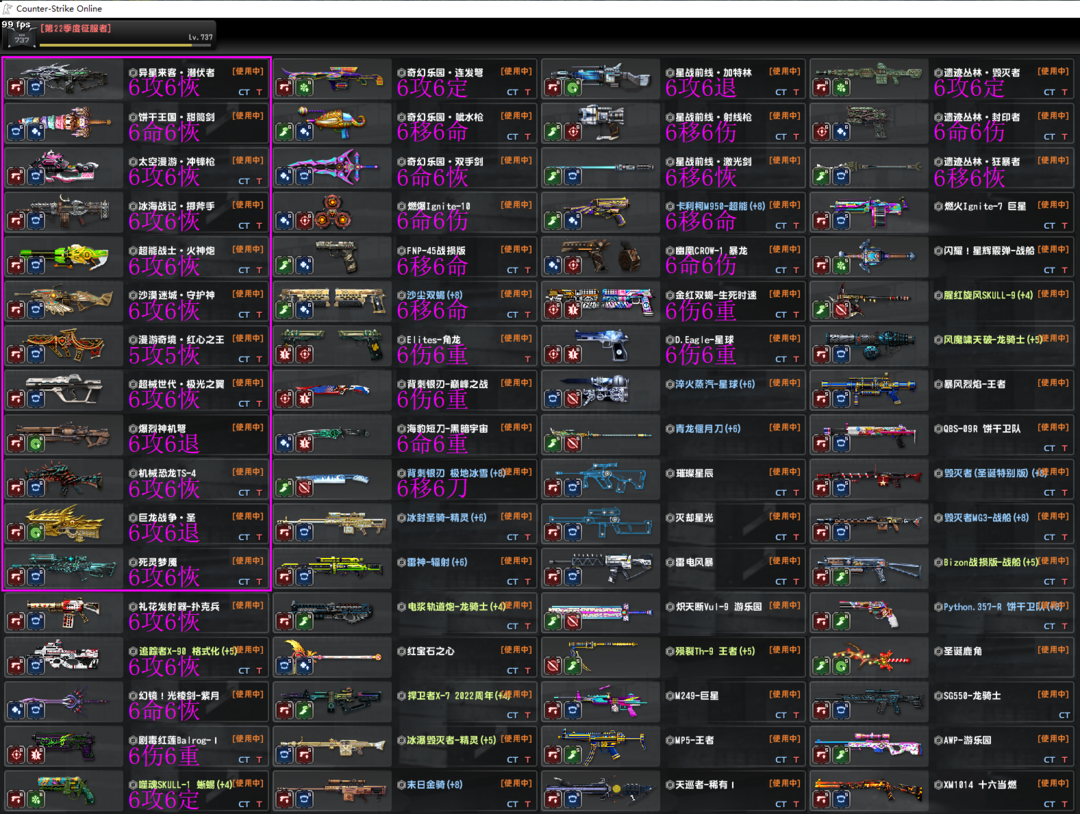Image resolution: width=1080 pixels, height=814 pixels.
Task: Click green boot badge on AWP-游乐园
Action: (841, 755)
